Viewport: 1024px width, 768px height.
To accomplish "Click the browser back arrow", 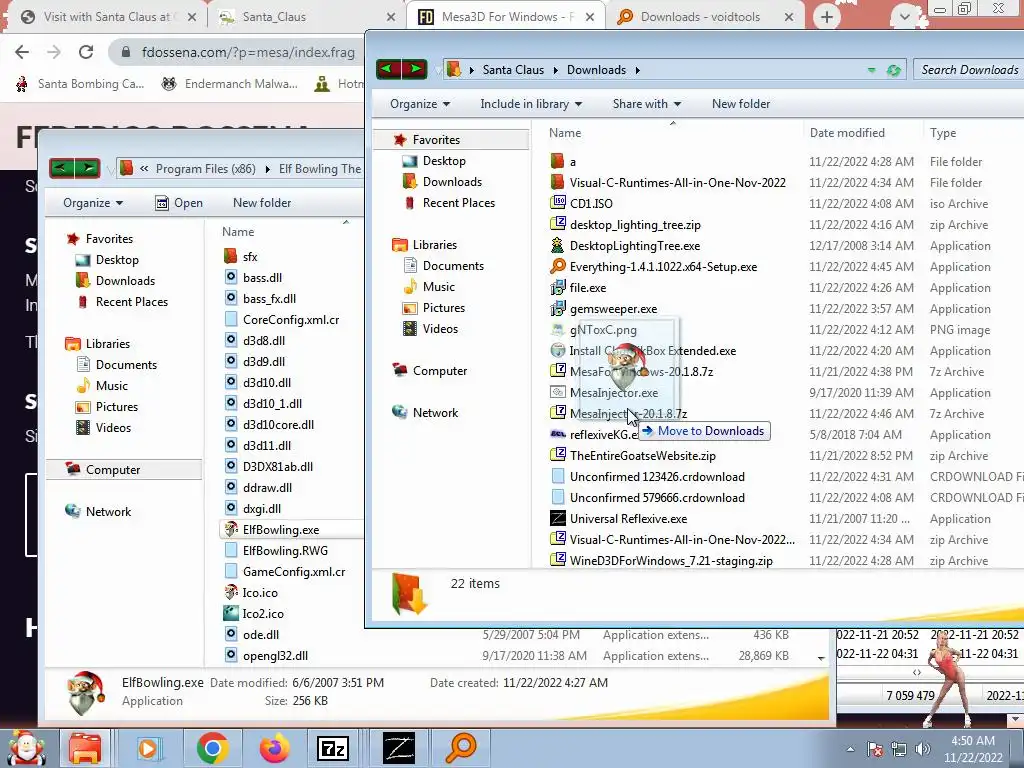I will 22,52.
